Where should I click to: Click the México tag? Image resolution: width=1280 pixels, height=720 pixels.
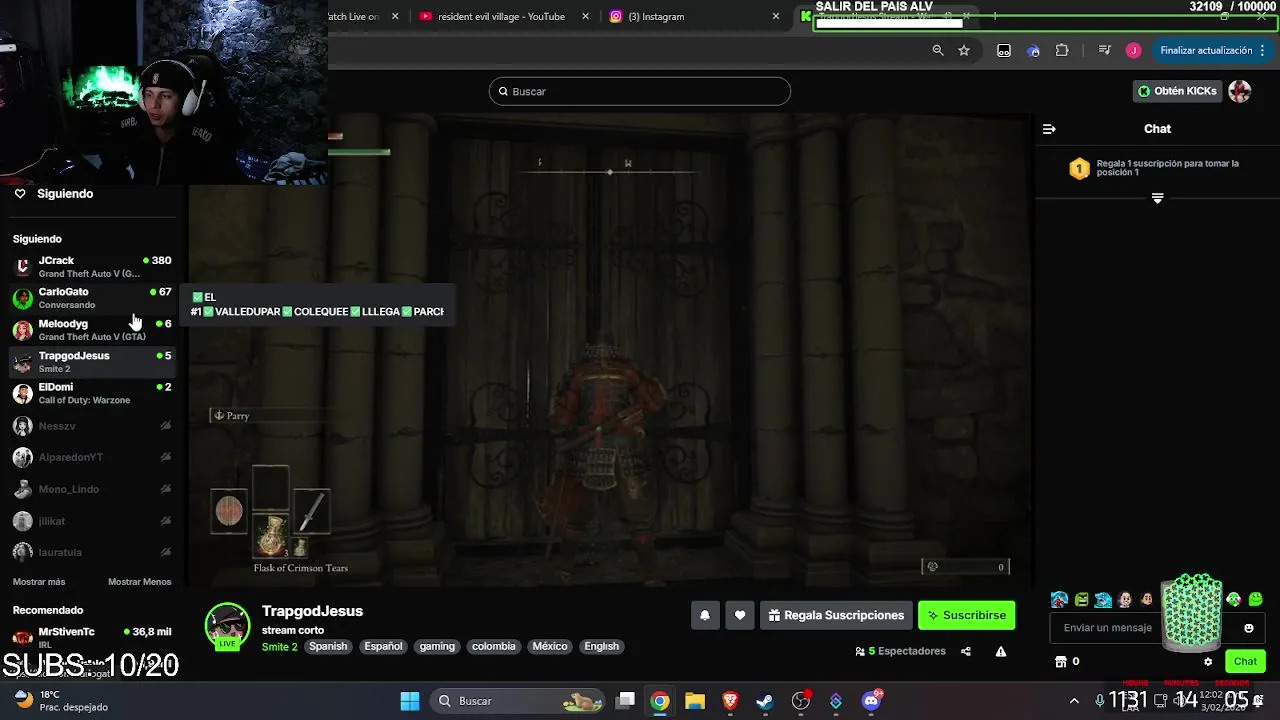(550, 647)
